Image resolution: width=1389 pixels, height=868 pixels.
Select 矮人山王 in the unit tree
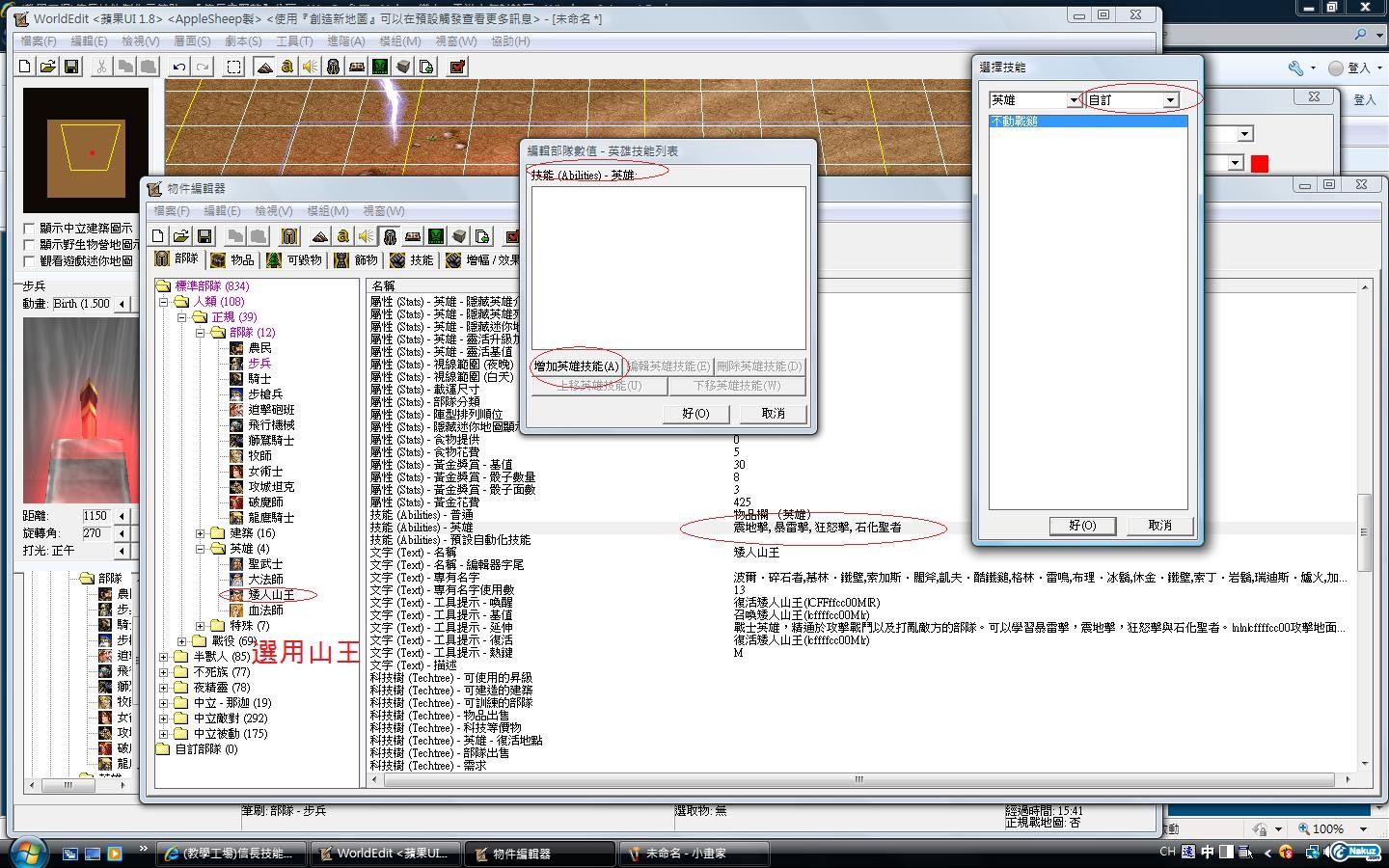click(270, 595)
